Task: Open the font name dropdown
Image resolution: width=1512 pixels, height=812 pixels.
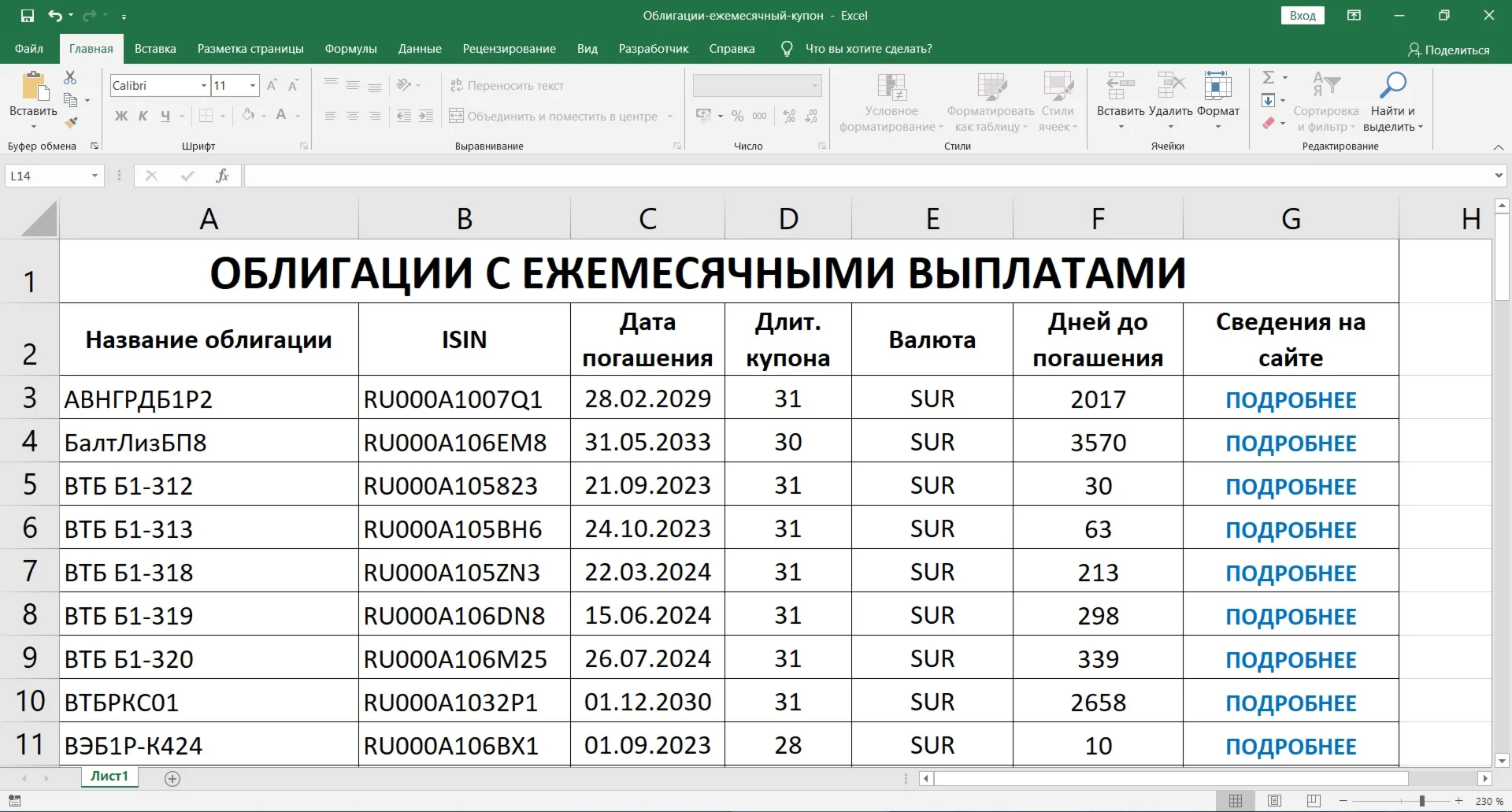Action: pyautogui.click(x=202, y=85)
